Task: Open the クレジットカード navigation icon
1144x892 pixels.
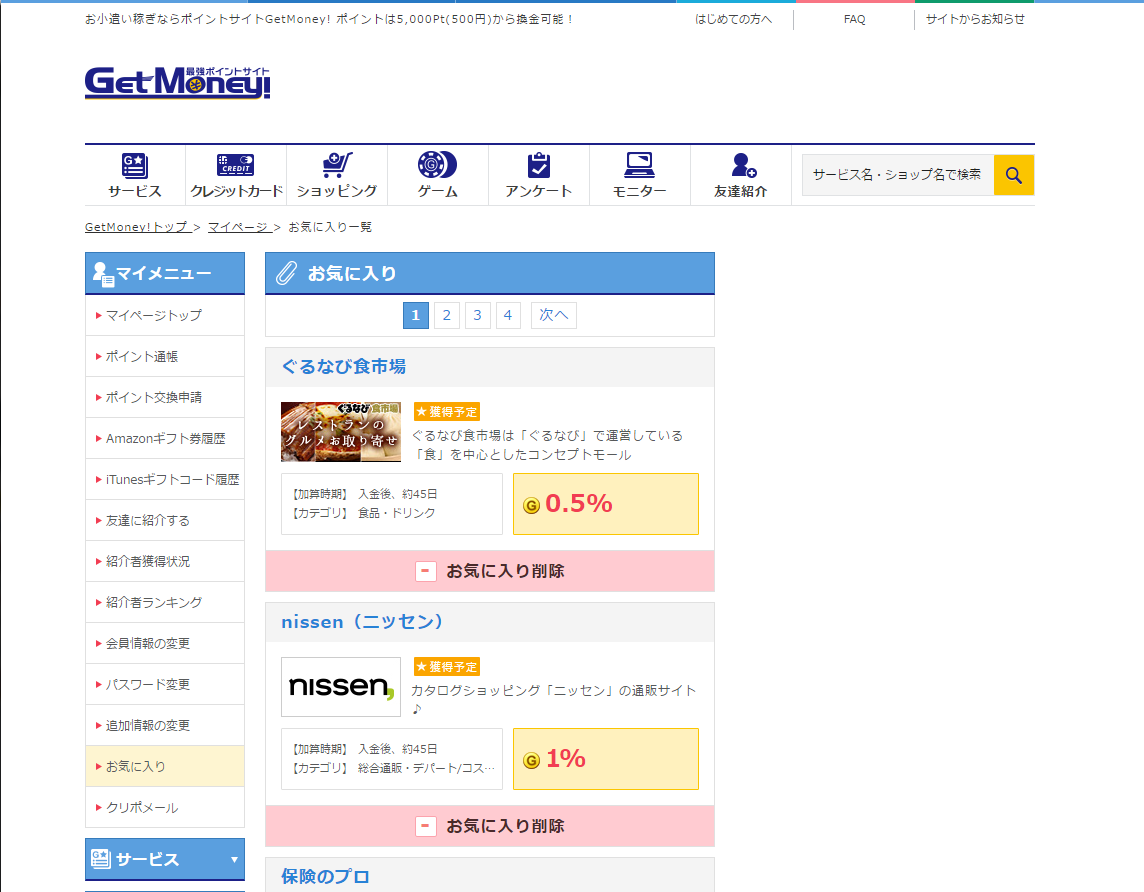Action: click(x=236, y=165)
